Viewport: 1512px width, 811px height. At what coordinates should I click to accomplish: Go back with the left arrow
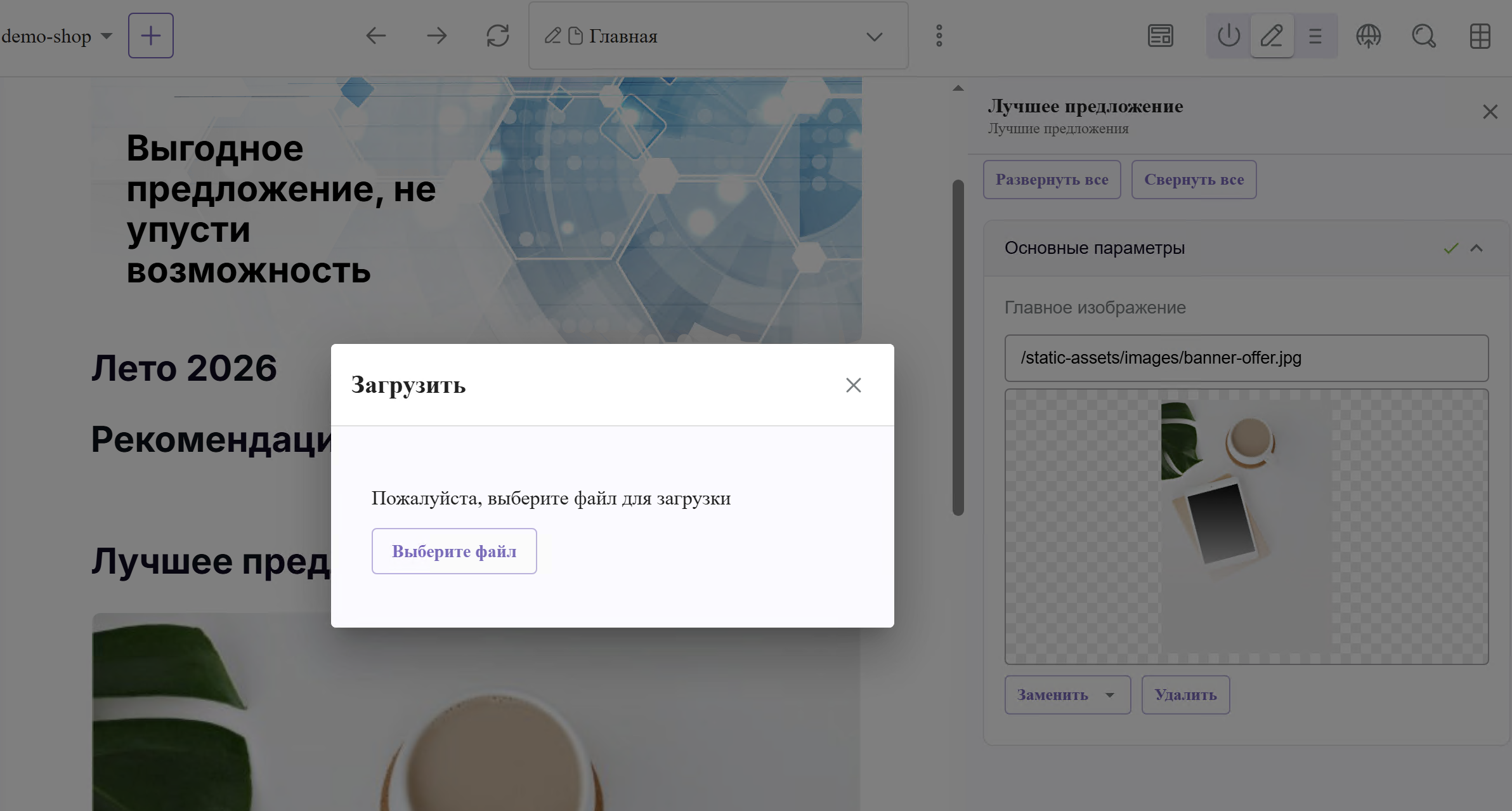376,36
